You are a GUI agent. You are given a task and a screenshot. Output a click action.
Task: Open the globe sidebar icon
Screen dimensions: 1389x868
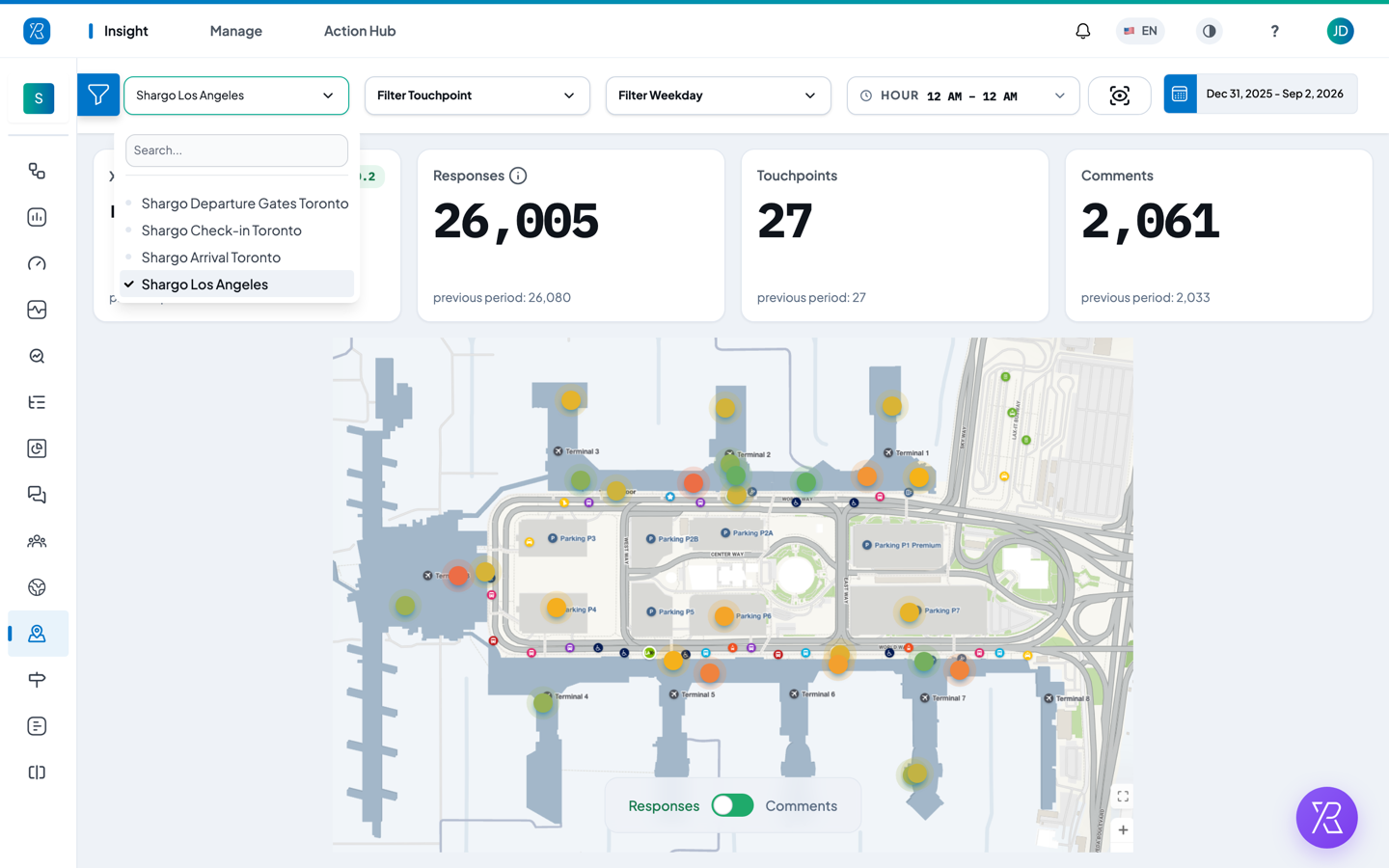(x=37, y=587)
